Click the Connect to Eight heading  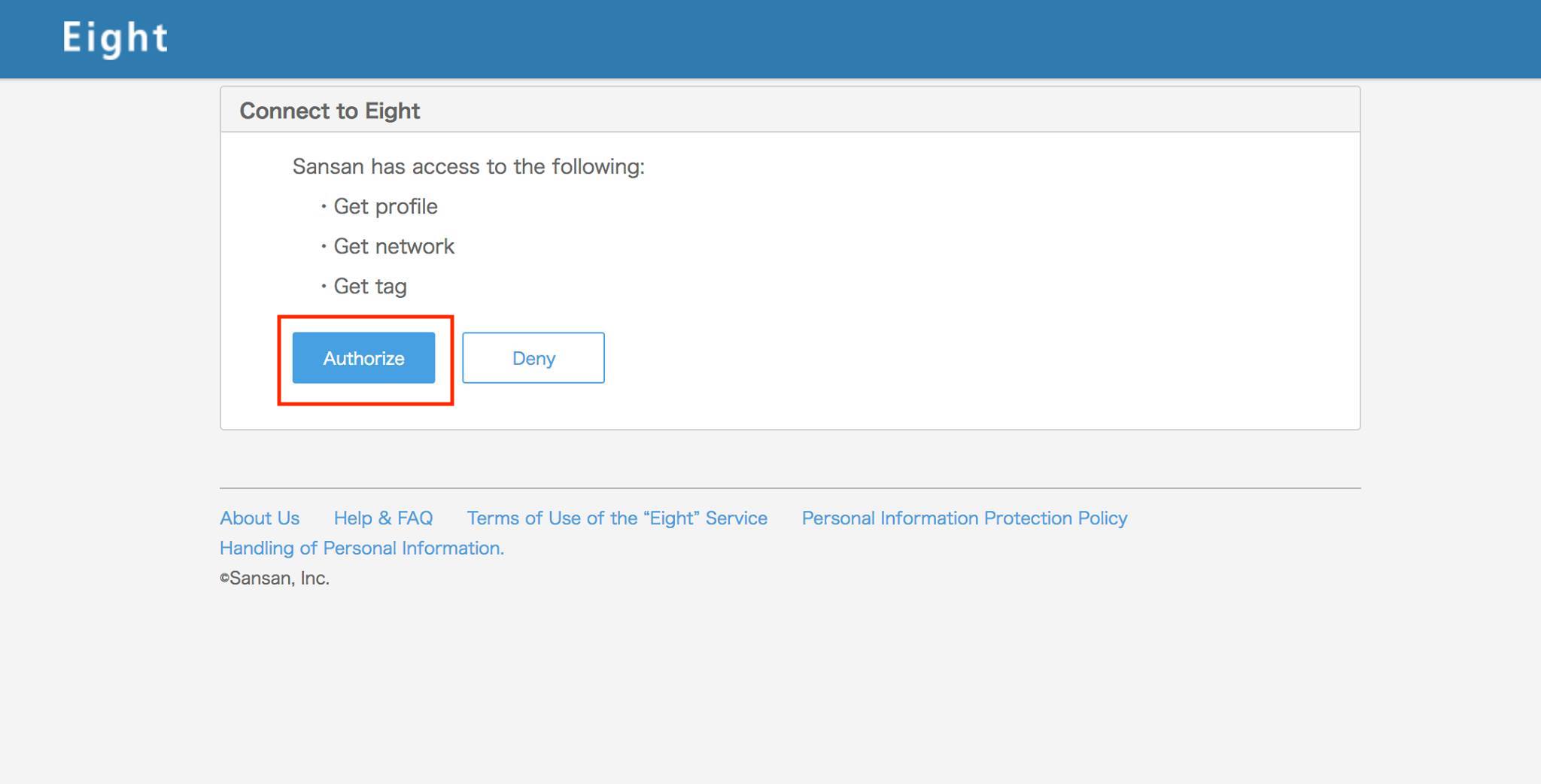(330, 111)
